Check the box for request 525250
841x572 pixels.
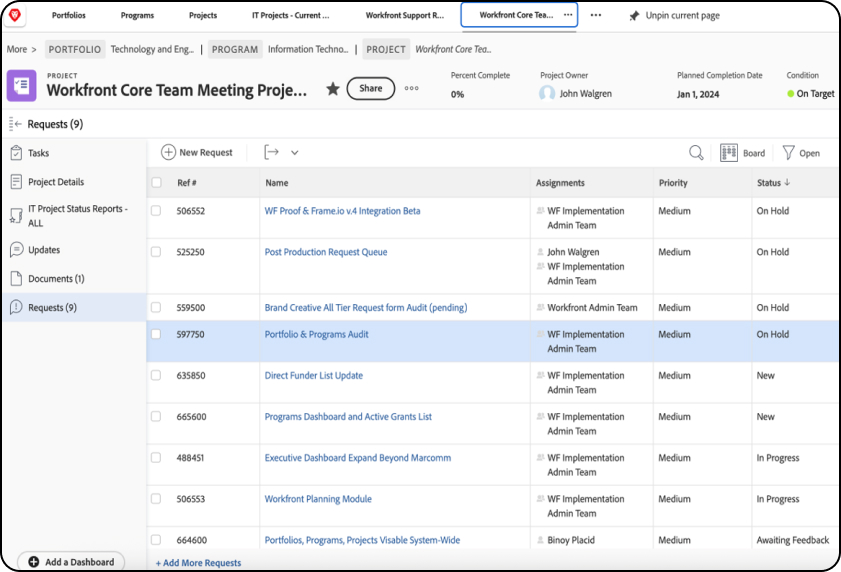coord(156,252)
